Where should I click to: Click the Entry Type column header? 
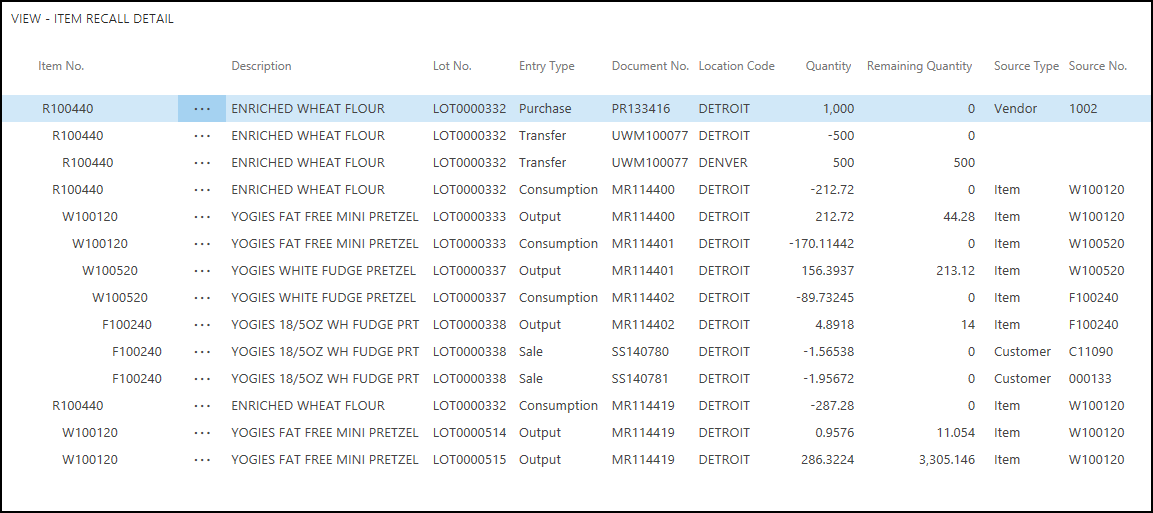click(x=546, y=66)
